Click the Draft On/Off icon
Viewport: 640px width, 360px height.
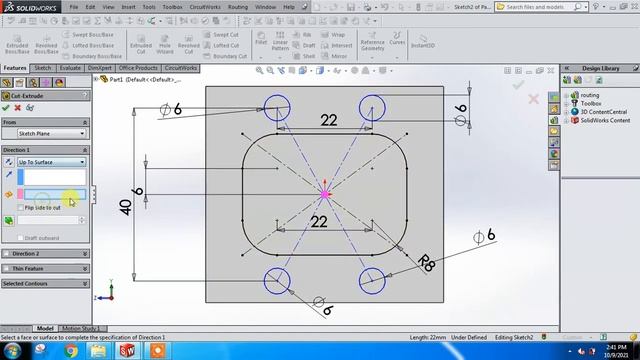[9, 221]
